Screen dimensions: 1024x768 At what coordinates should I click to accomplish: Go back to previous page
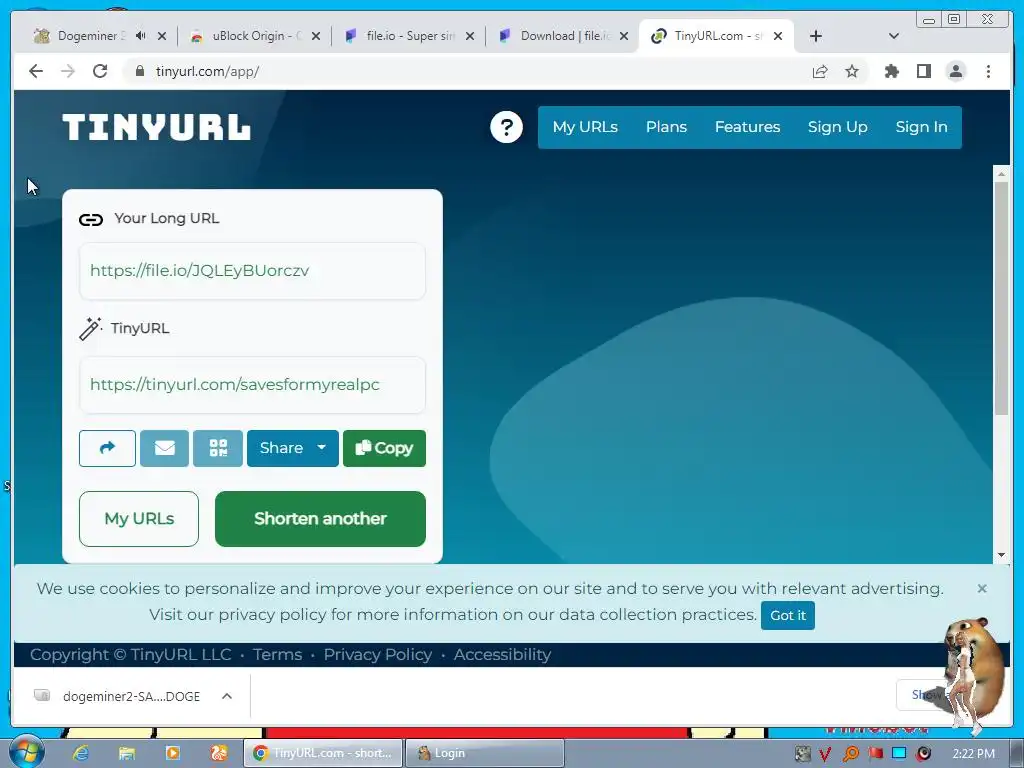click(x=36, y=71)
